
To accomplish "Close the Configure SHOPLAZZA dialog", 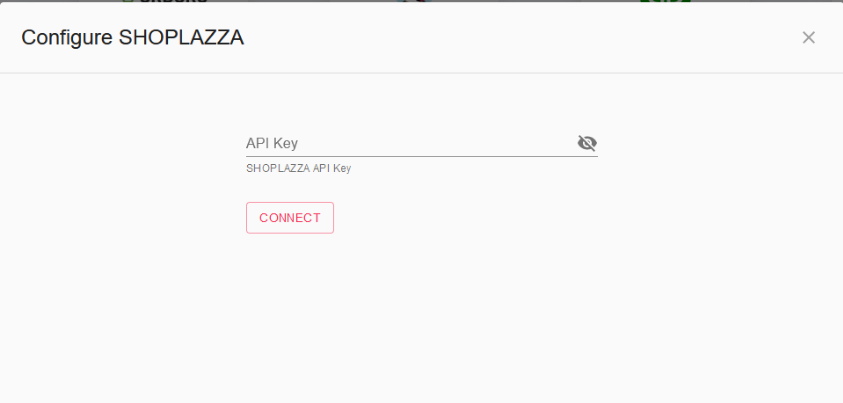I will 809,38.
